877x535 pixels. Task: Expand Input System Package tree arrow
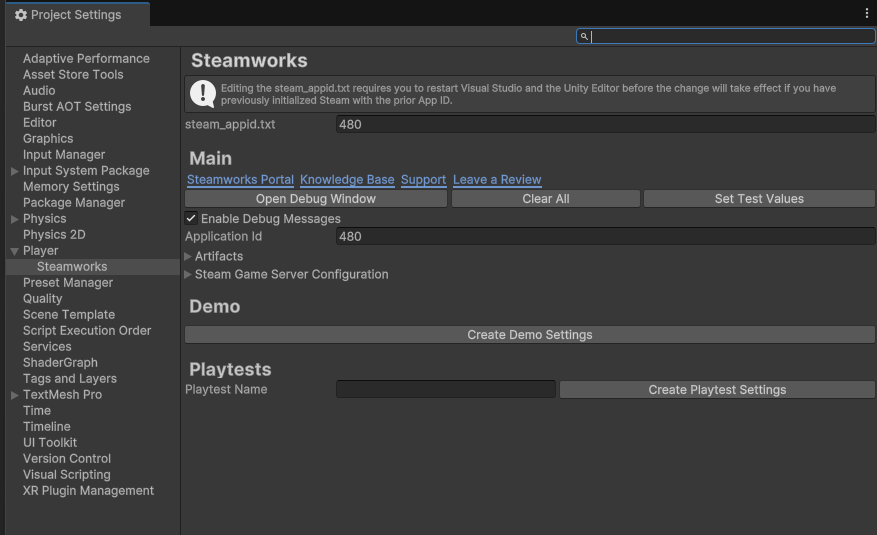point(15,171)
